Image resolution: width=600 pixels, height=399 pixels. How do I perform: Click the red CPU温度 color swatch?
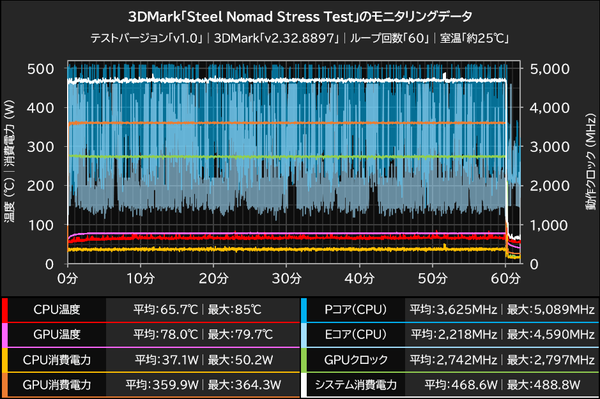point(5,309)
